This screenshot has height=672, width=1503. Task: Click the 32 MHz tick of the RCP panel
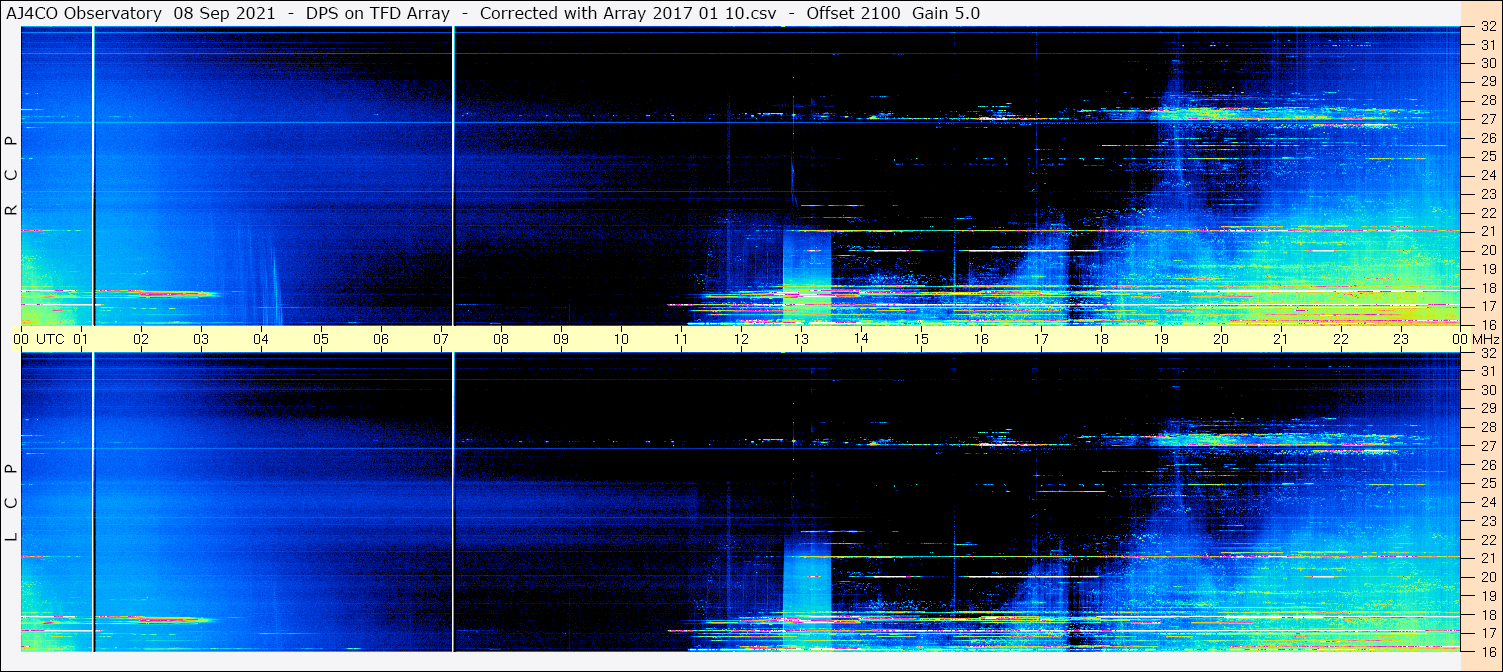(x=1487, y=28)
